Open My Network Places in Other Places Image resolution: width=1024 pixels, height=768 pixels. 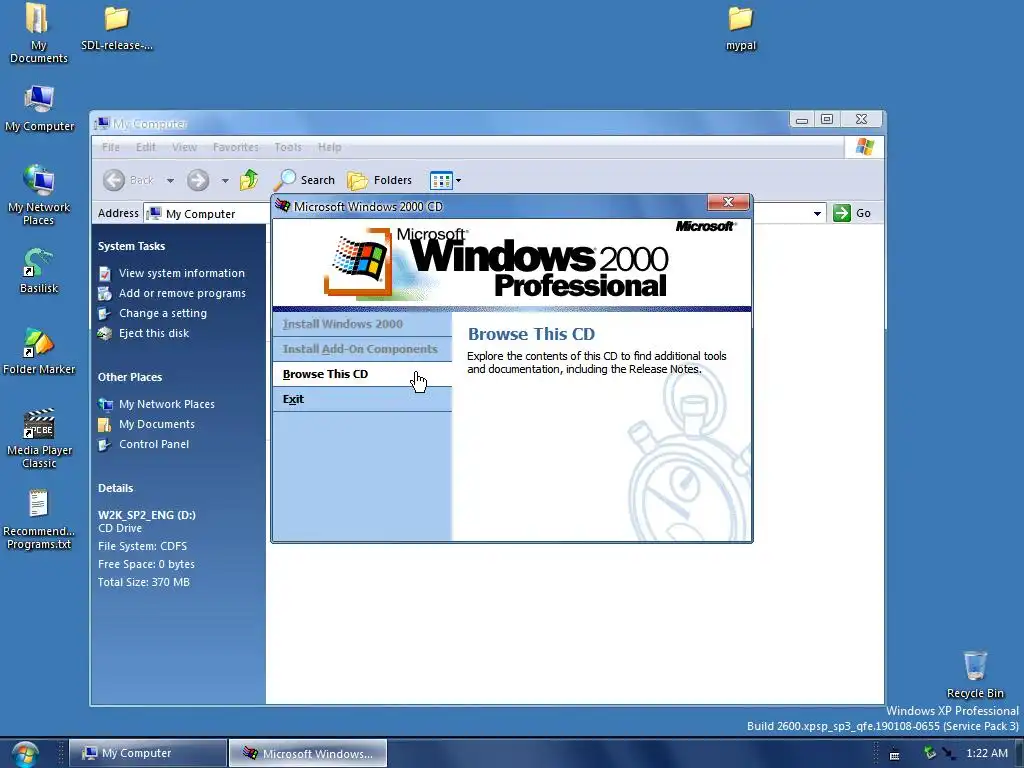pos(167,404)
